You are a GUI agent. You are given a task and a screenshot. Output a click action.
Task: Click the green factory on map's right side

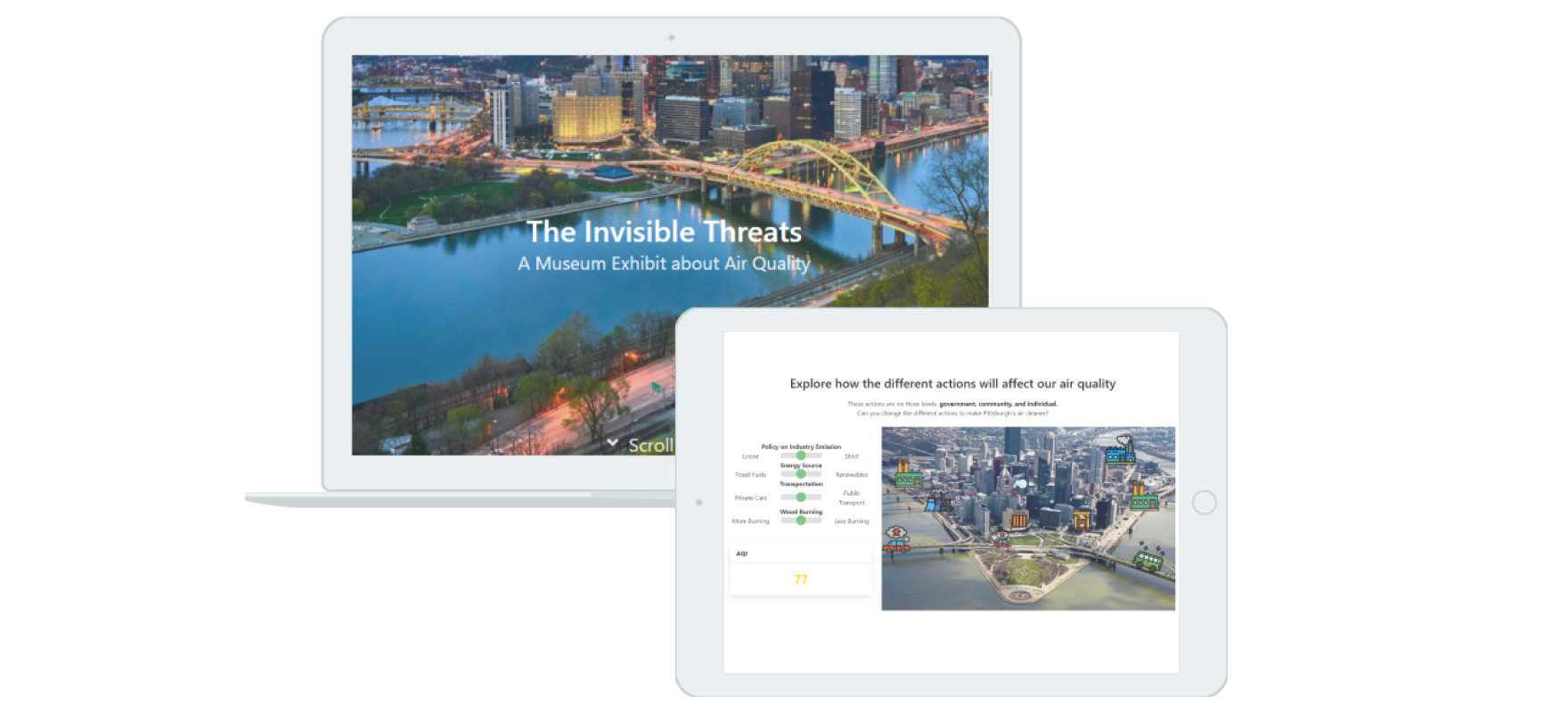coord(1145,496)
